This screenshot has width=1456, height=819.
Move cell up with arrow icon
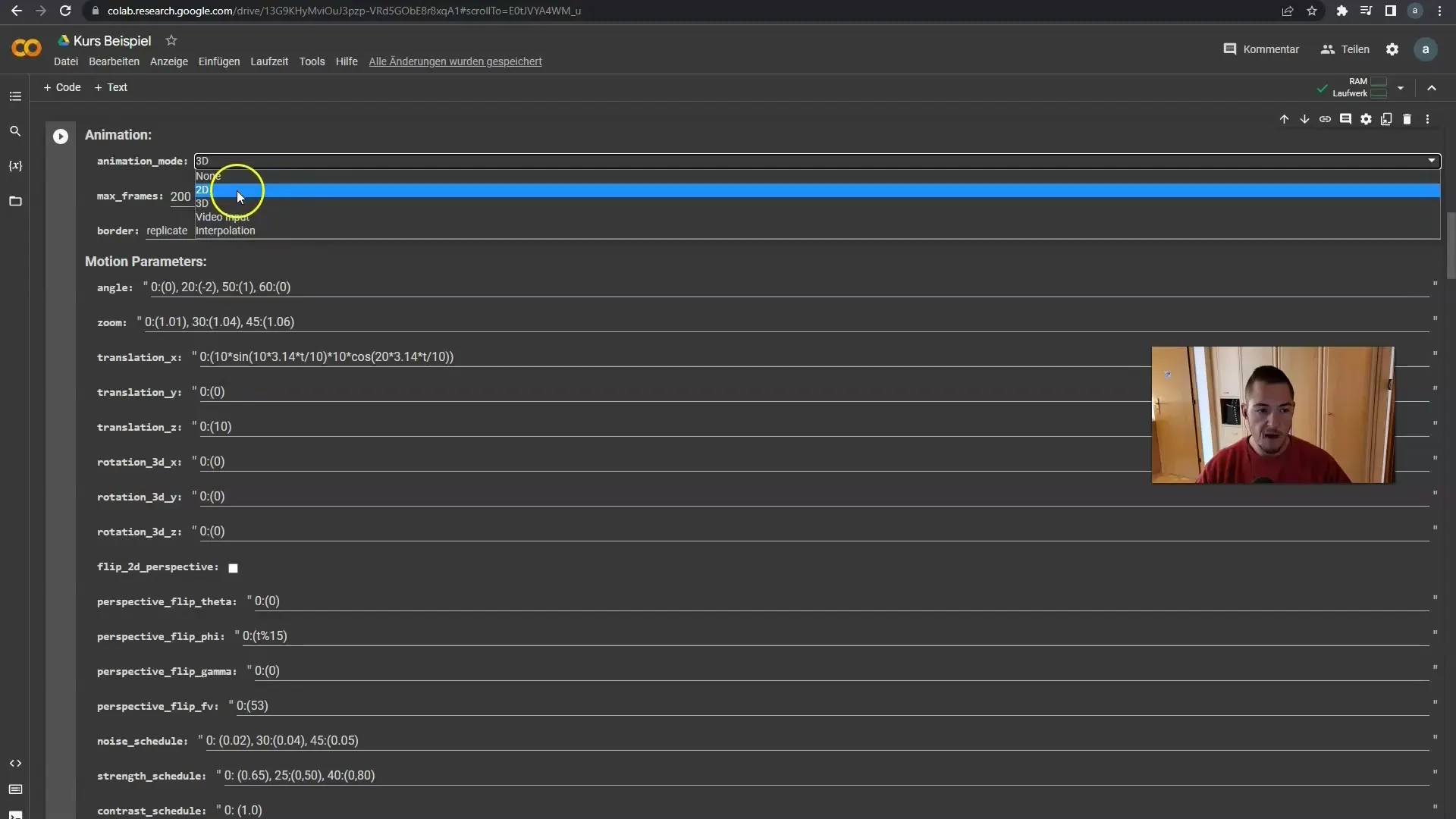click(x=1284, y=119)
